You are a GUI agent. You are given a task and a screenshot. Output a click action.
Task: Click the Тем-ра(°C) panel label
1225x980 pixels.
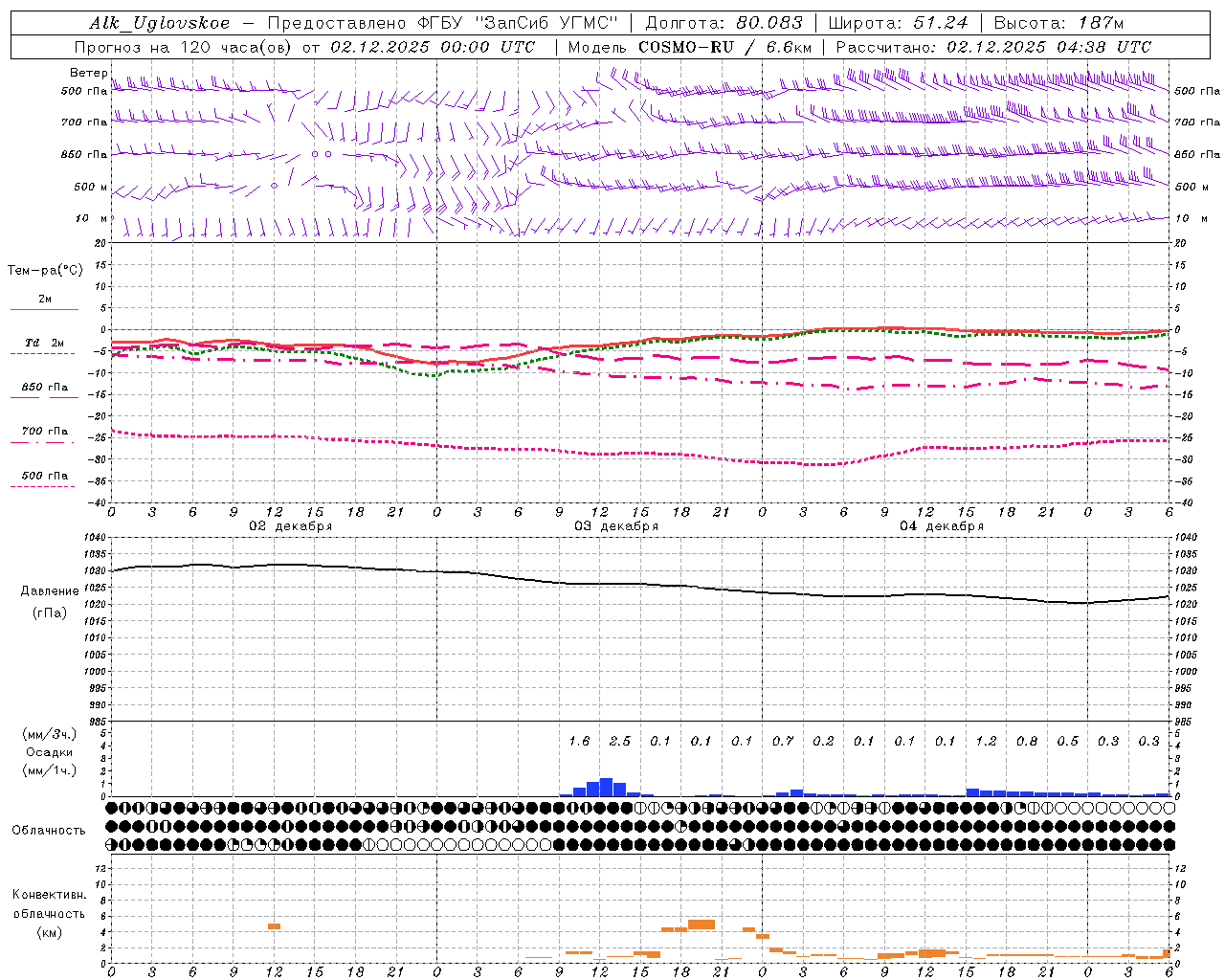[45, 271]
